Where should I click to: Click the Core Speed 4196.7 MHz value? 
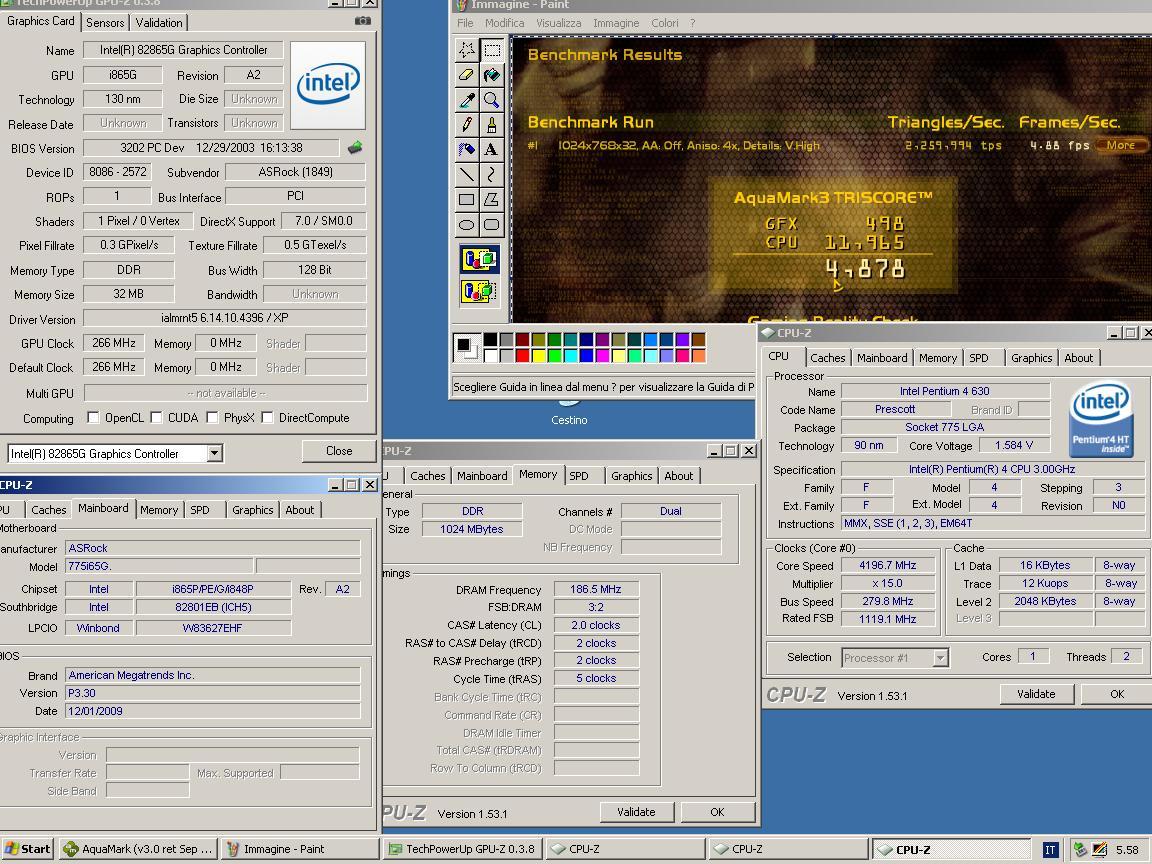[888, 565]
